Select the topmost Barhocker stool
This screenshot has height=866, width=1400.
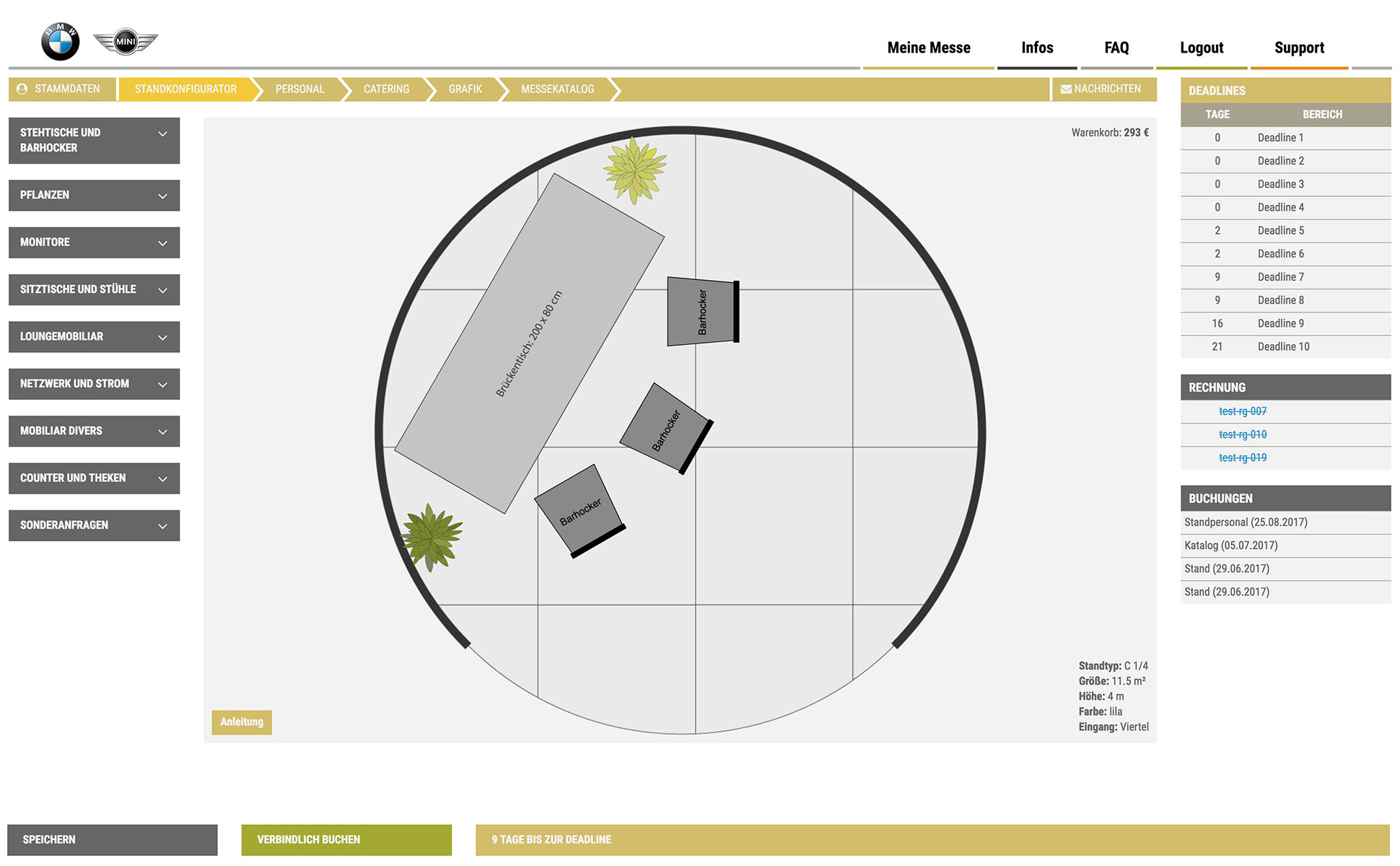[x=701, y=312]
